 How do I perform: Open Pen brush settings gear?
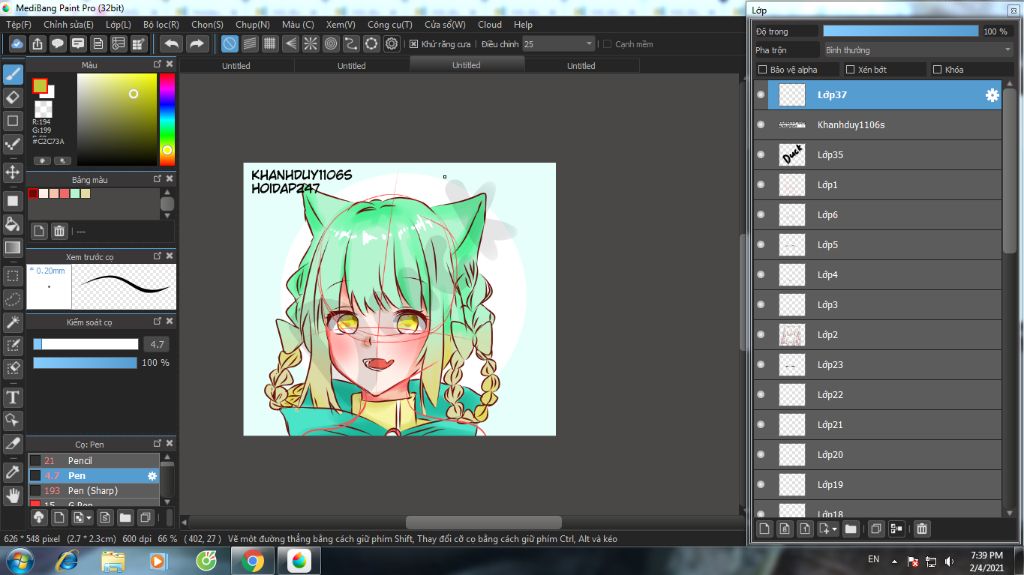coord(152,476)
